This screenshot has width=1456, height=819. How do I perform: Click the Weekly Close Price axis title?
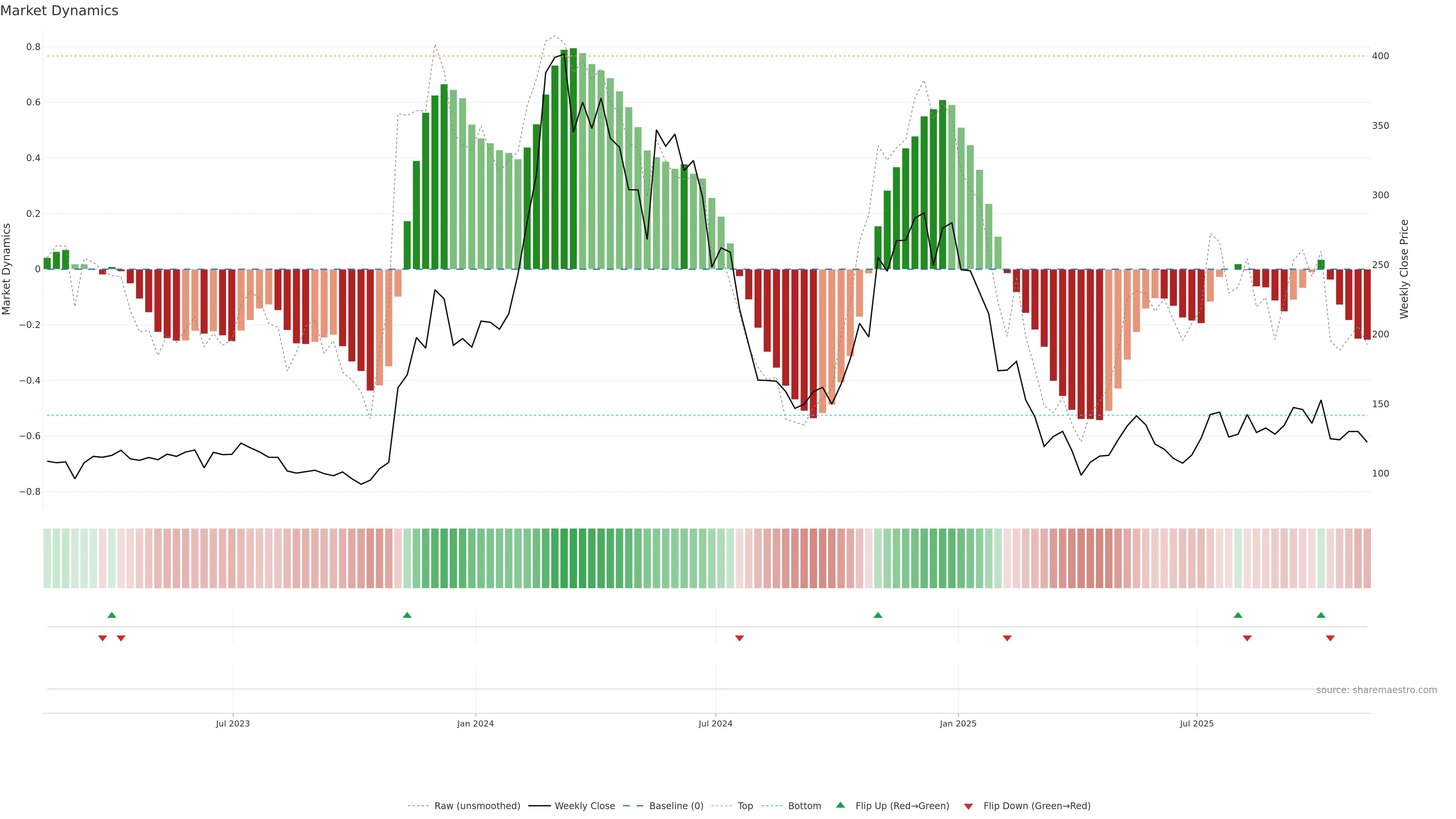click(1404, 269)
